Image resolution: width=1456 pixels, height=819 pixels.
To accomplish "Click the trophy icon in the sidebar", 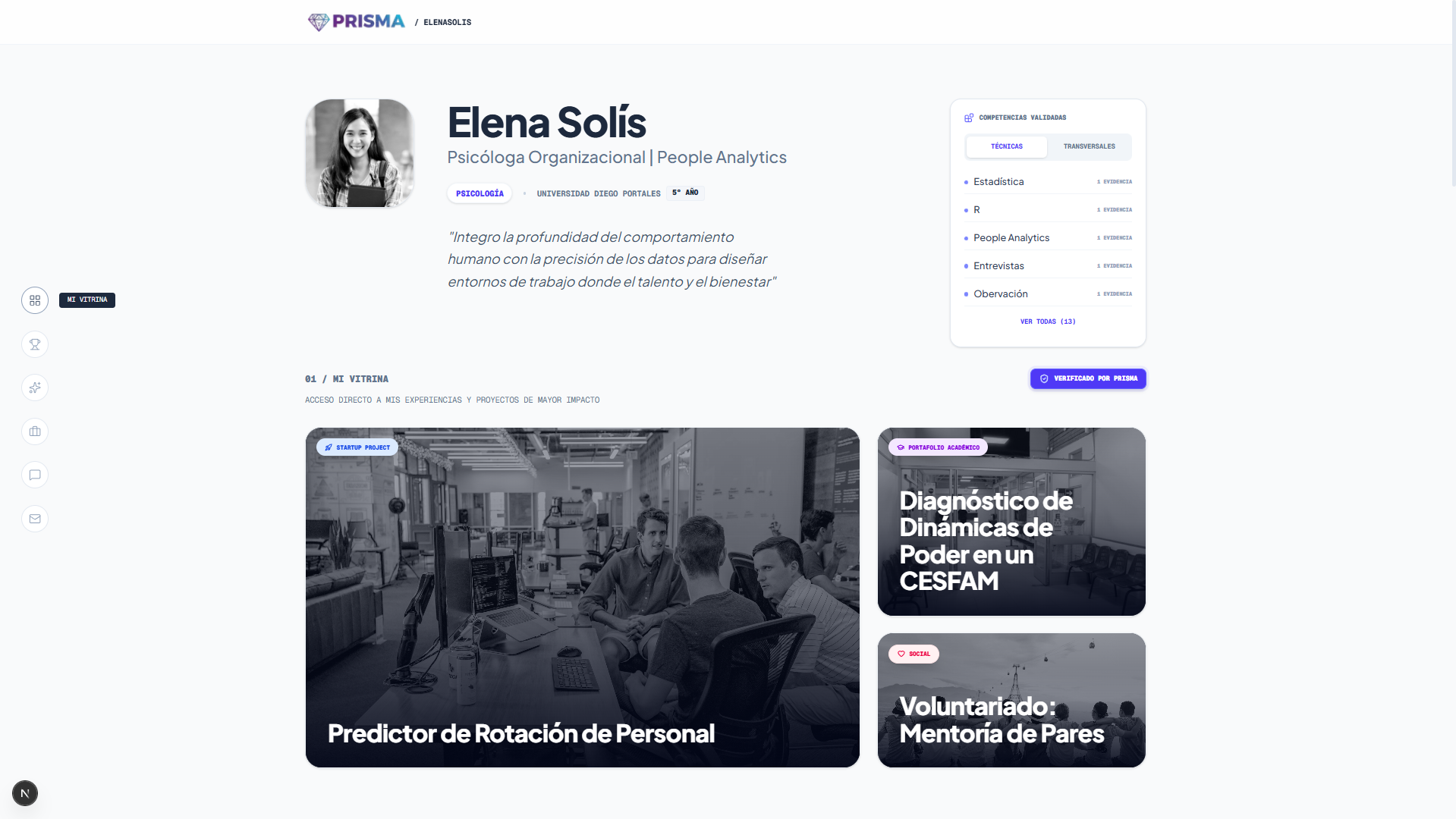I will pos(35,344).
